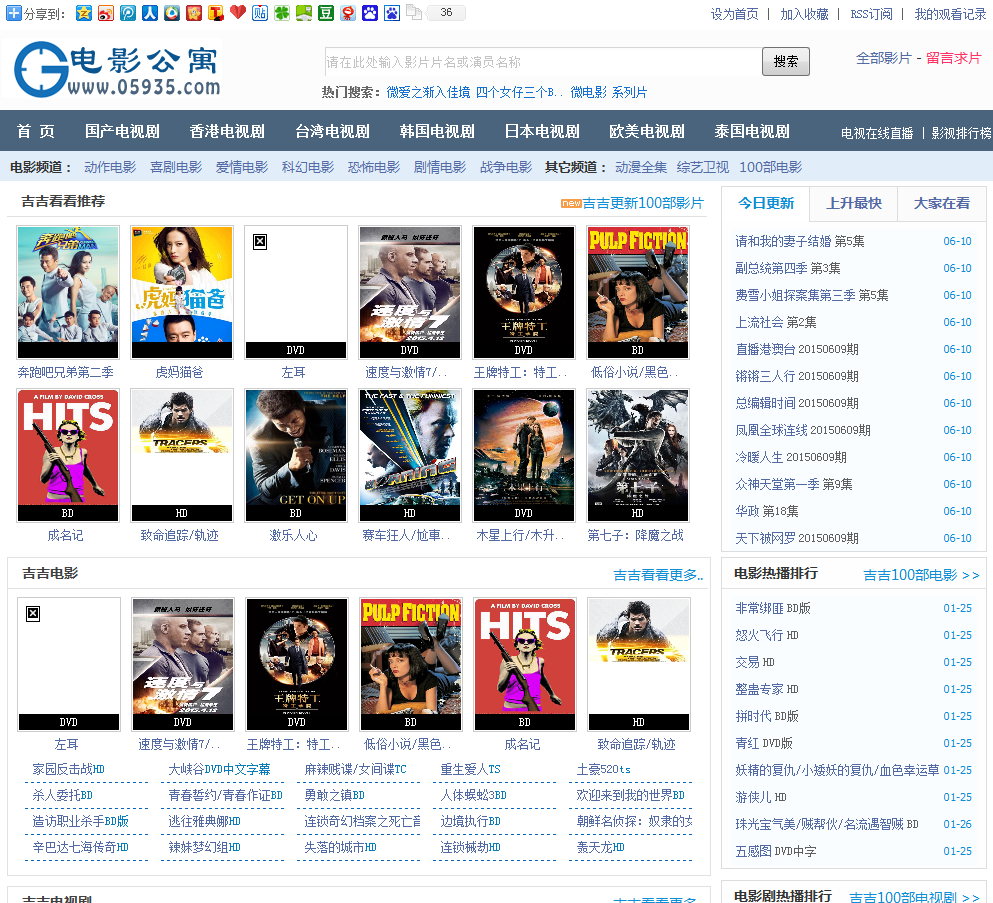993x903 pixels.
Task: Share to Tencent Weibo round icon
Action: click(172, 13)
